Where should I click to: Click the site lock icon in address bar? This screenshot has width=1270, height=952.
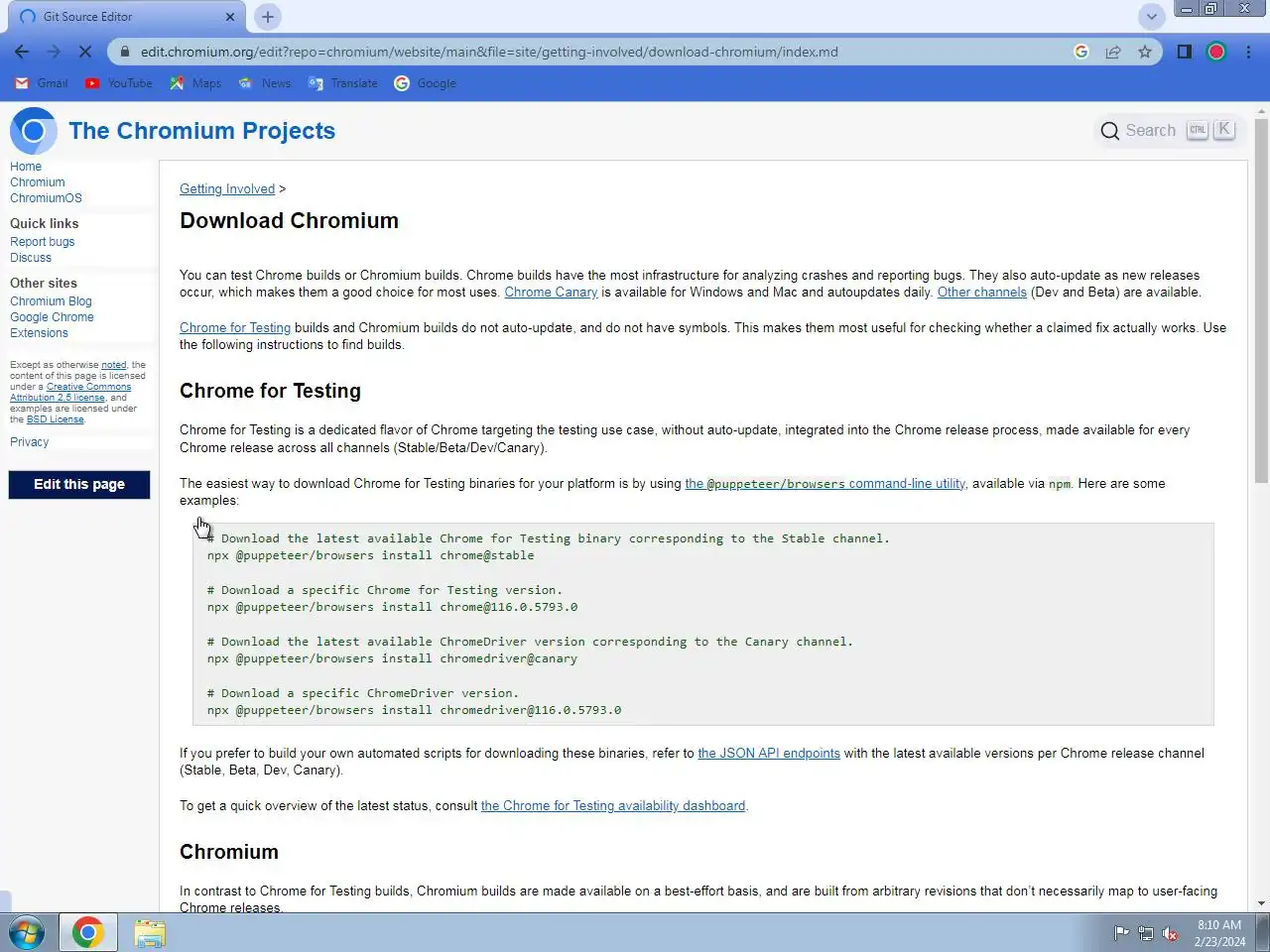coord(124,52)
